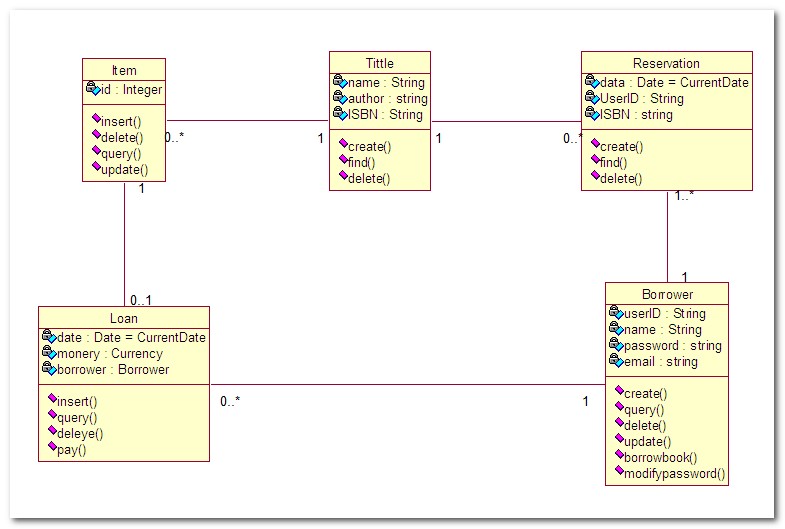Click the password : string attribute in Borrower

(x=672, y=345)
